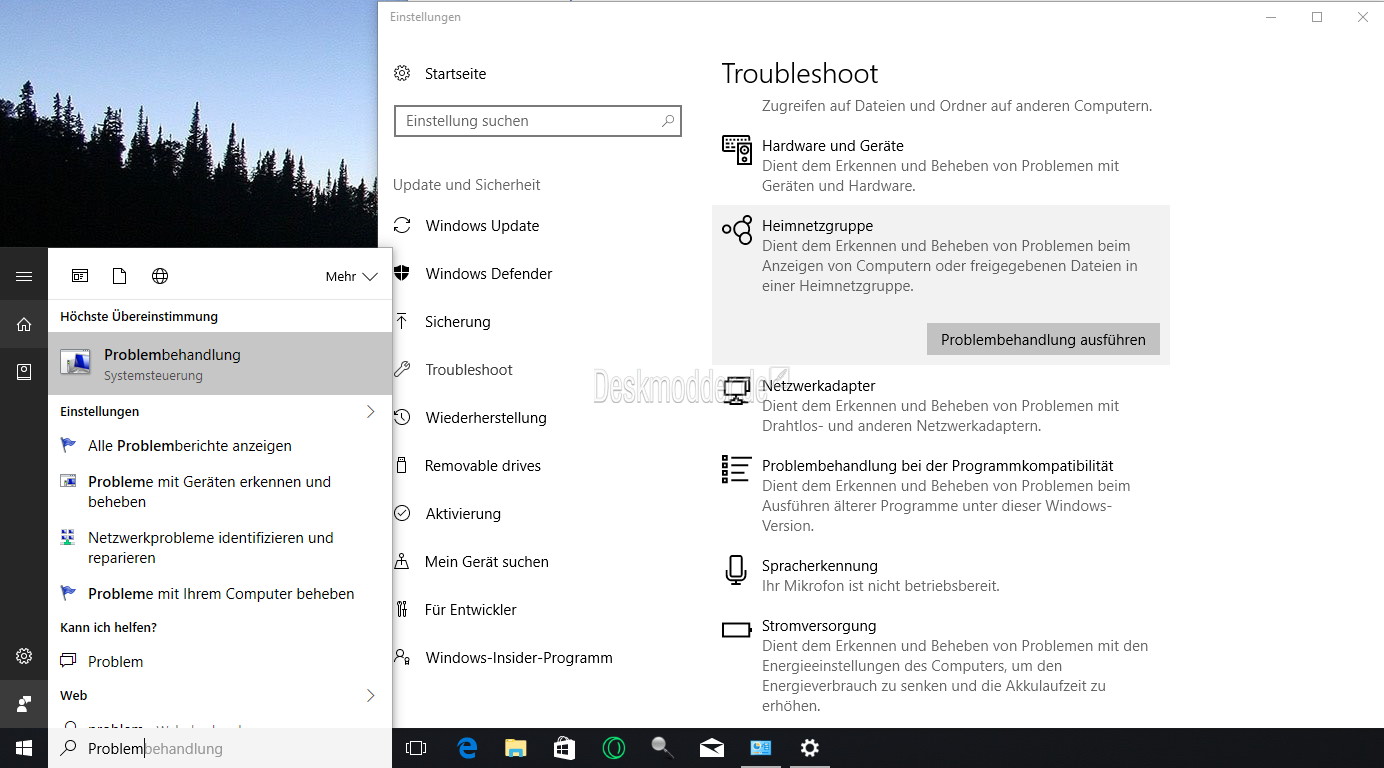Open File Explorer from the taskbar
Viewport: 1384px width, 768px height.
[515, 748]
